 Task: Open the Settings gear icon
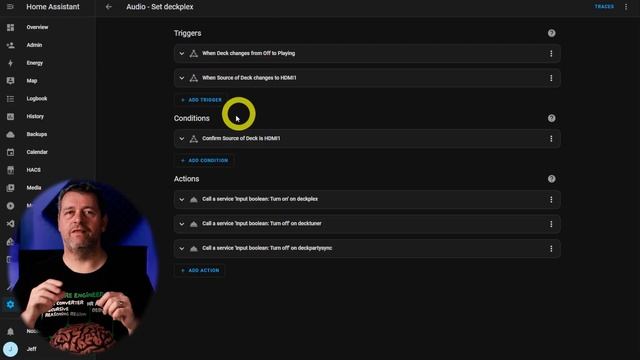click(10, 304)
